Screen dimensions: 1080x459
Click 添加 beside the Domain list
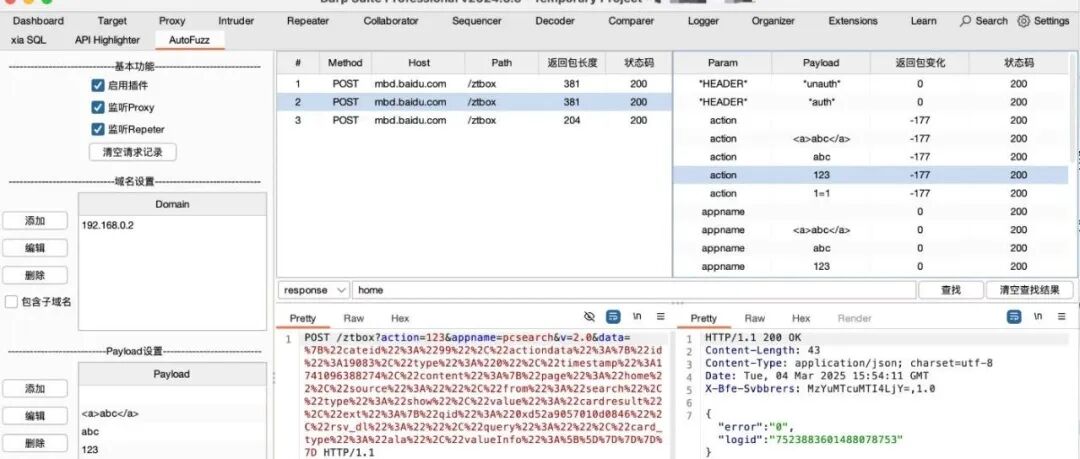[x=35, y=221]
